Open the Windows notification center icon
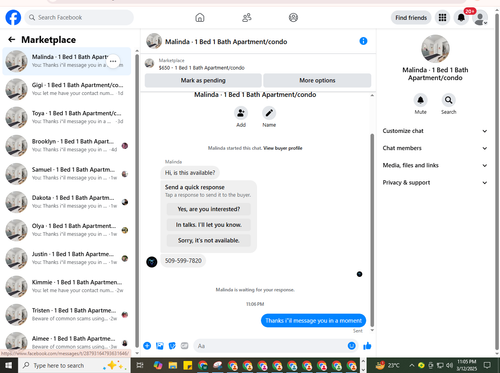Image resolution: width=500 pixels, height=373 pixels. tap(487, 365)
